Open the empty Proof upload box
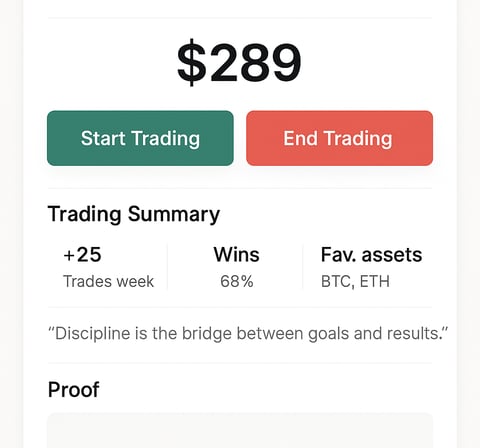480x448 pixels. [x=240, y=431]
